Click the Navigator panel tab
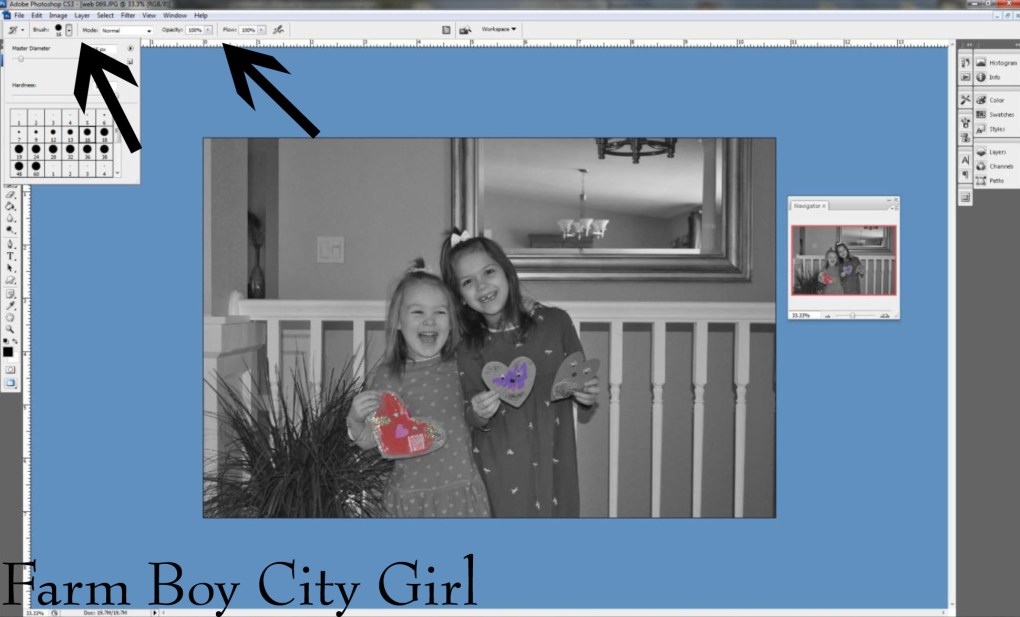This screenshot has width=1020, height=617. (806, 206)
